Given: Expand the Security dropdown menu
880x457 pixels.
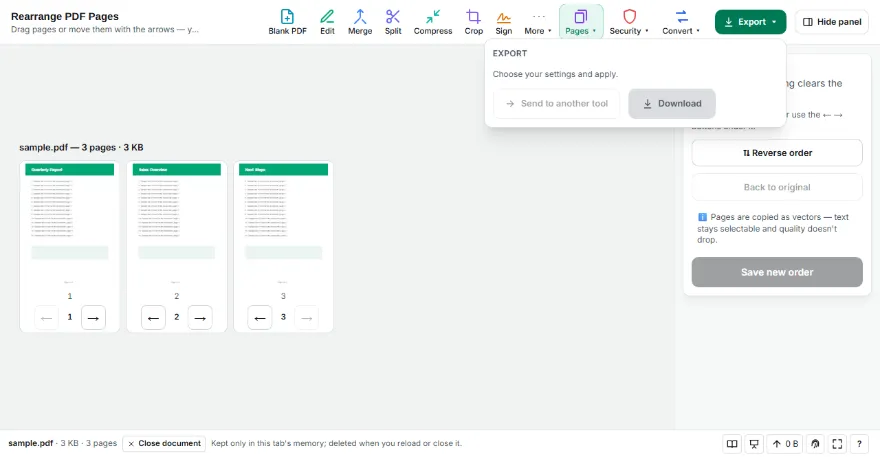Looking at the screenshot, I should click(x=629, y=22).
